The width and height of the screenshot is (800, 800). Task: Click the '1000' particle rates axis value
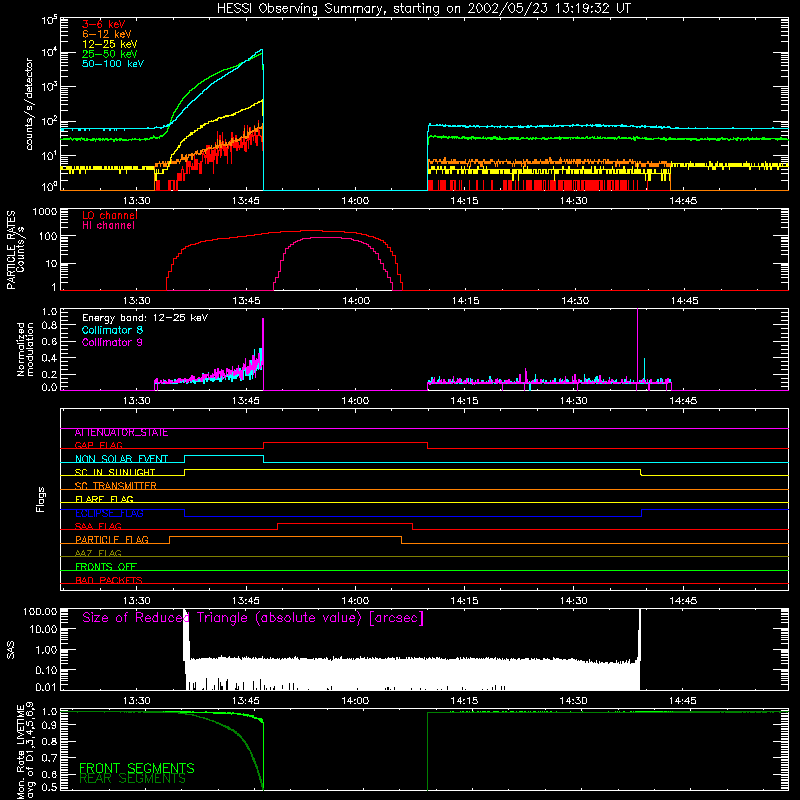tap(45, 212)
